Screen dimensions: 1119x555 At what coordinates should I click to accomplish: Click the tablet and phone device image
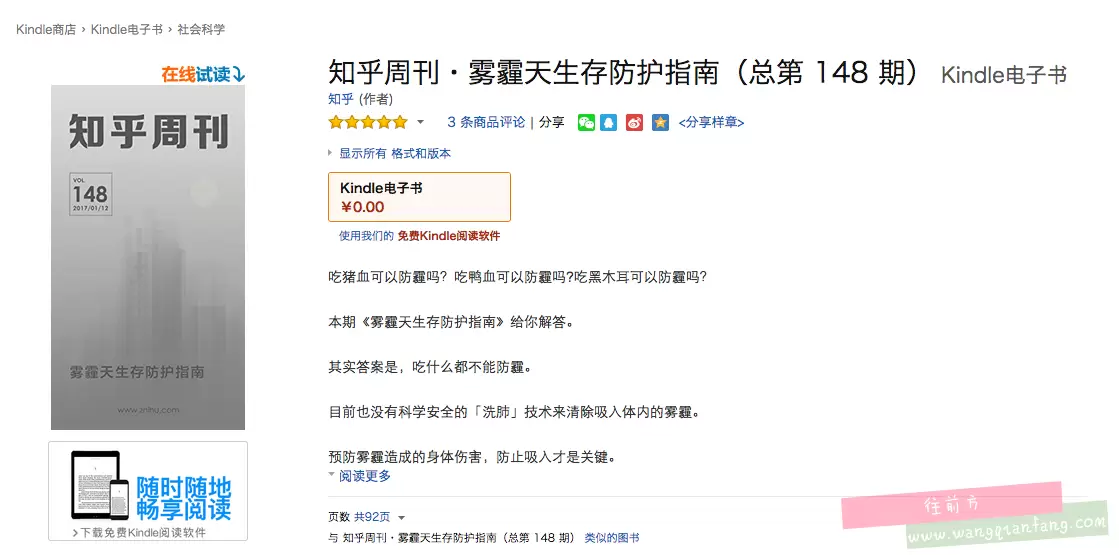[100, 485]
